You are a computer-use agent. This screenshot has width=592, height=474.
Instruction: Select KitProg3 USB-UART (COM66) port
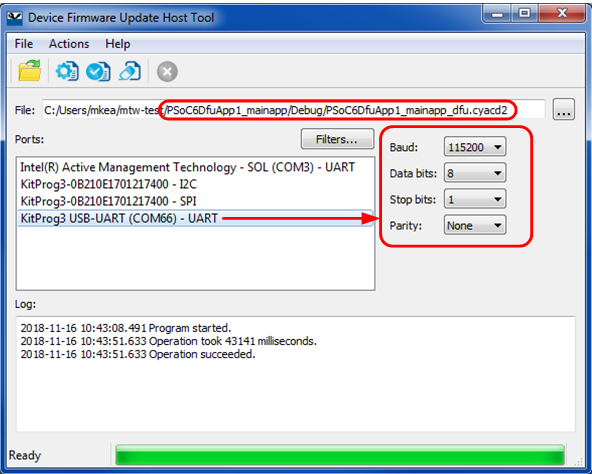pyautogui.click(x=195, y=218)
